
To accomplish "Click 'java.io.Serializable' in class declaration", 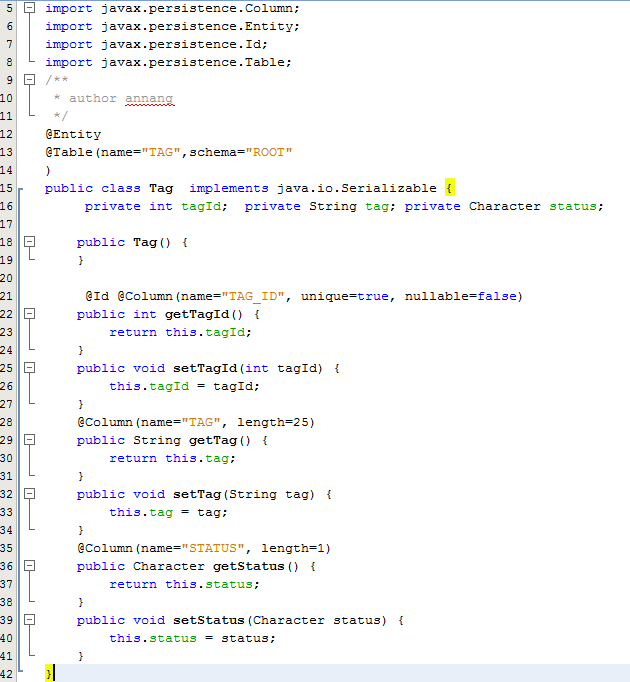I will (357, 188).
